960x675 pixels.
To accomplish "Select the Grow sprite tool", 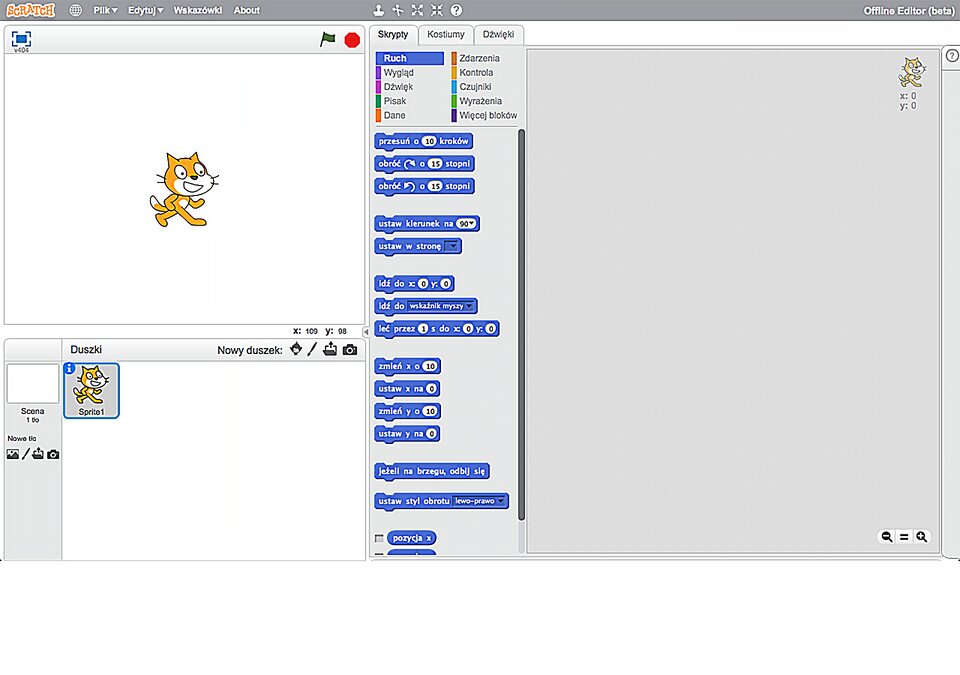I will click(417, 10).
